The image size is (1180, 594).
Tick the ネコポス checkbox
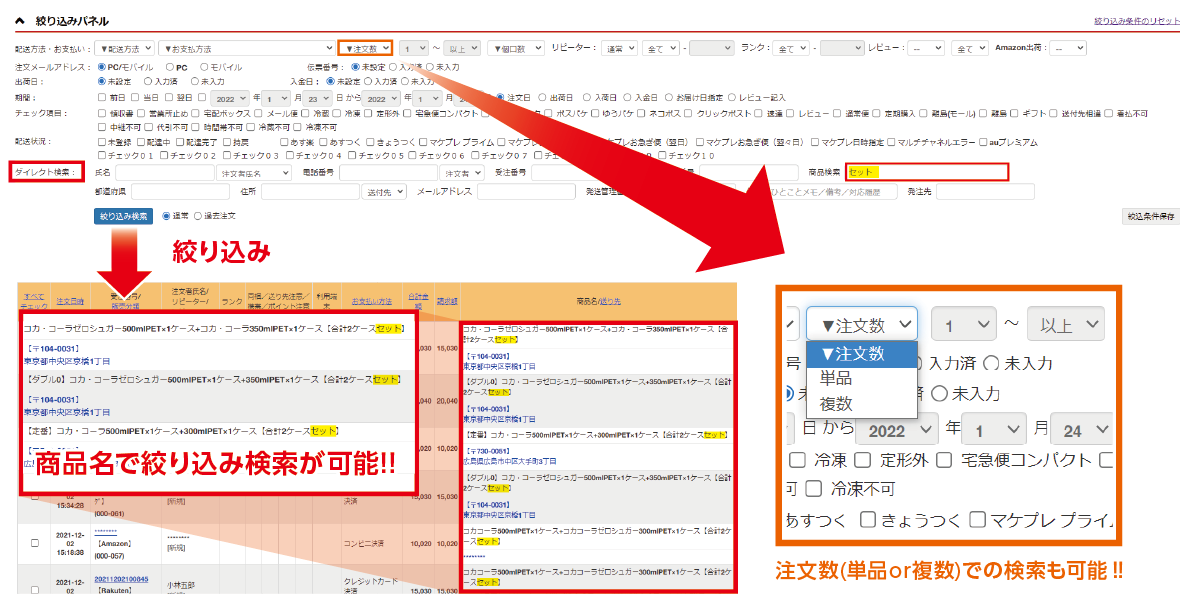642,114
